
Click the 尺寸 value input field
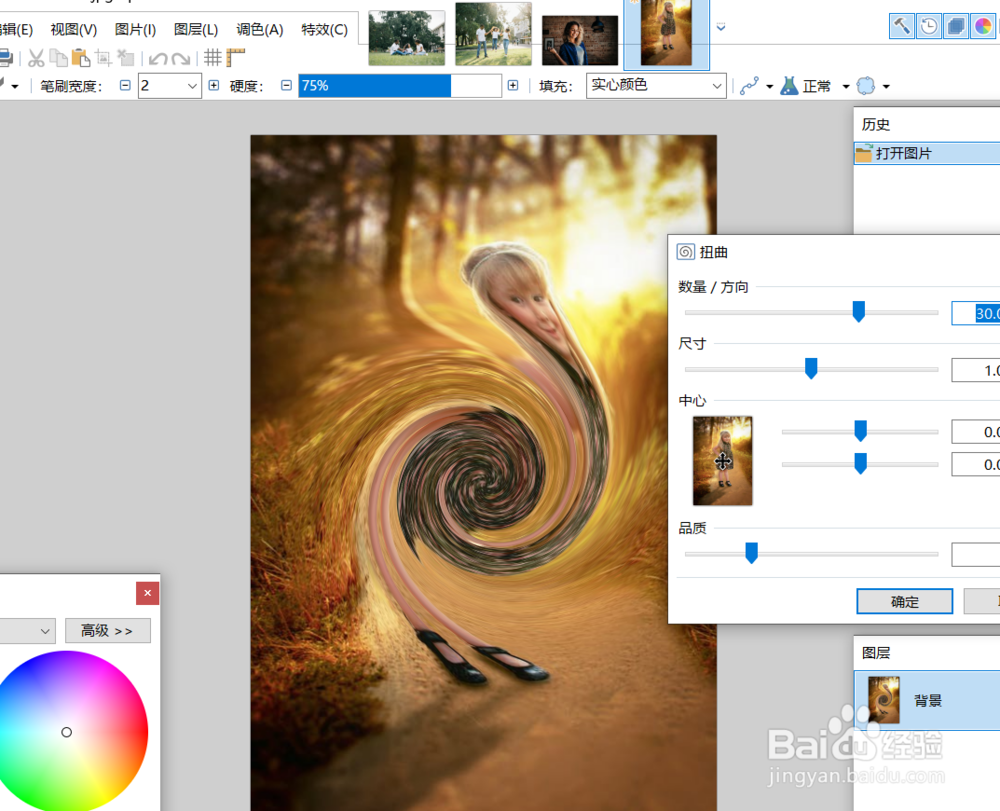coord(976,370)
